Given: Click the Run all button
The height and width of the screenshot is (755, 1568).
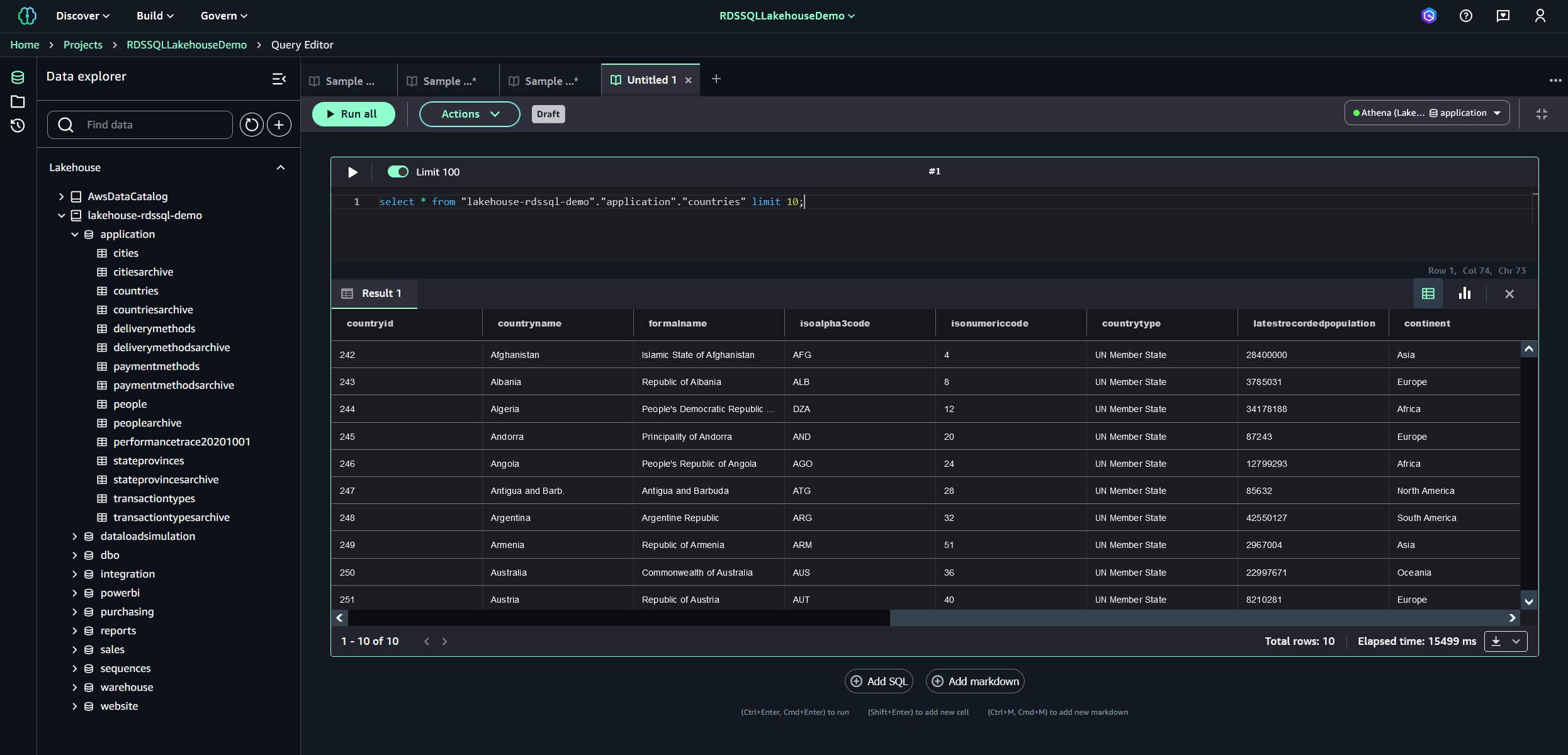Looking at the screenshot, I should coord(353,114).
